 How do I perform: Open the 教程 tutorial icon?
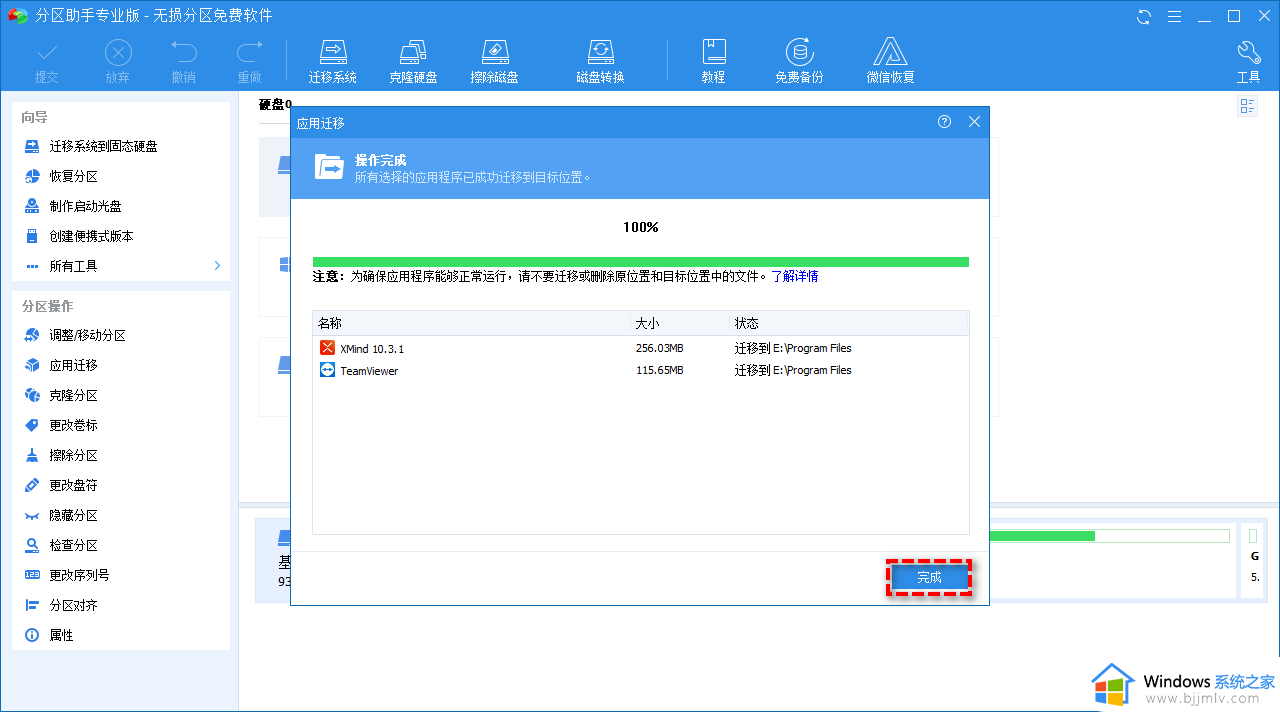(713, 61)
